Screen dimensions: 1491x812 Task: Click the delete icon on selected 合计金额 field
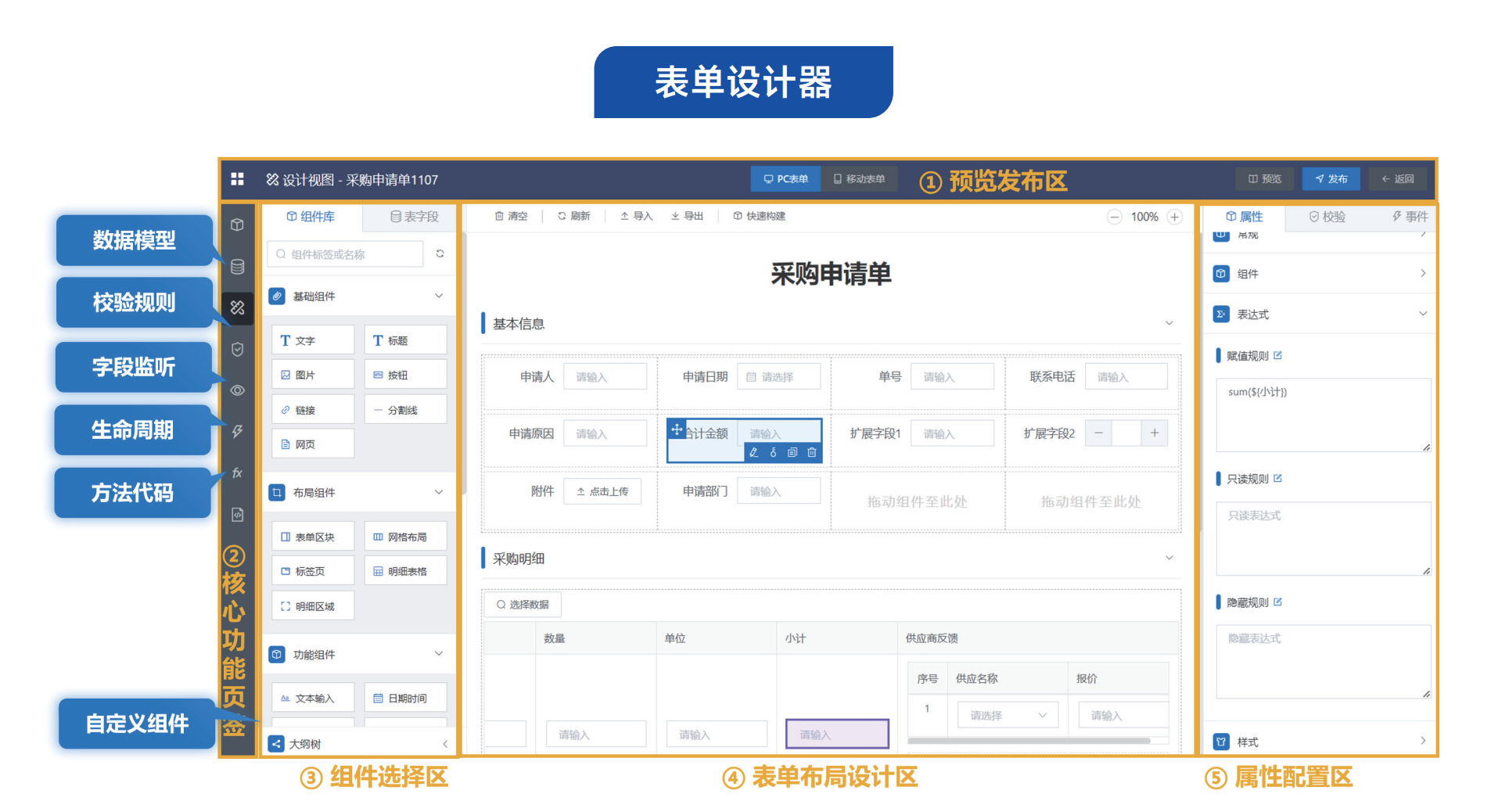click(812, 453)
